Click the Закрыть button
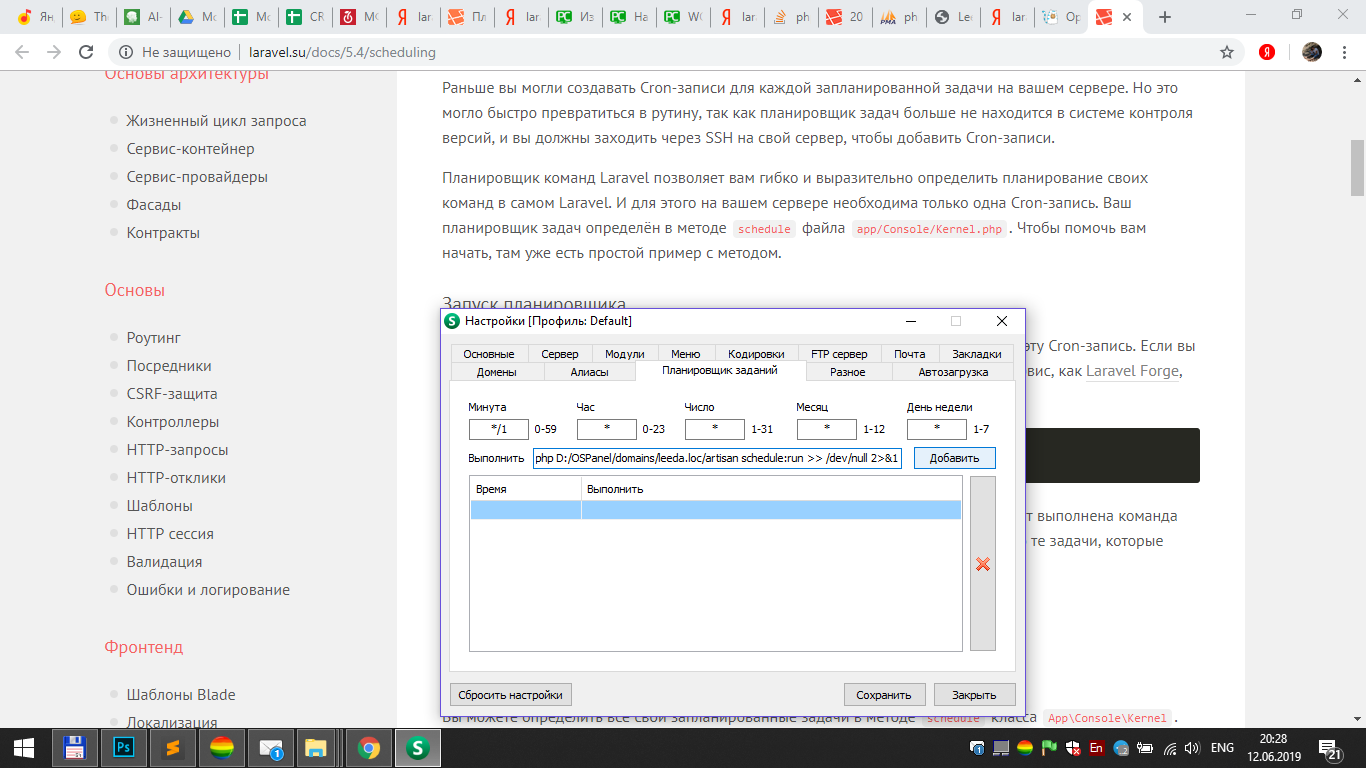 point(974,695)
